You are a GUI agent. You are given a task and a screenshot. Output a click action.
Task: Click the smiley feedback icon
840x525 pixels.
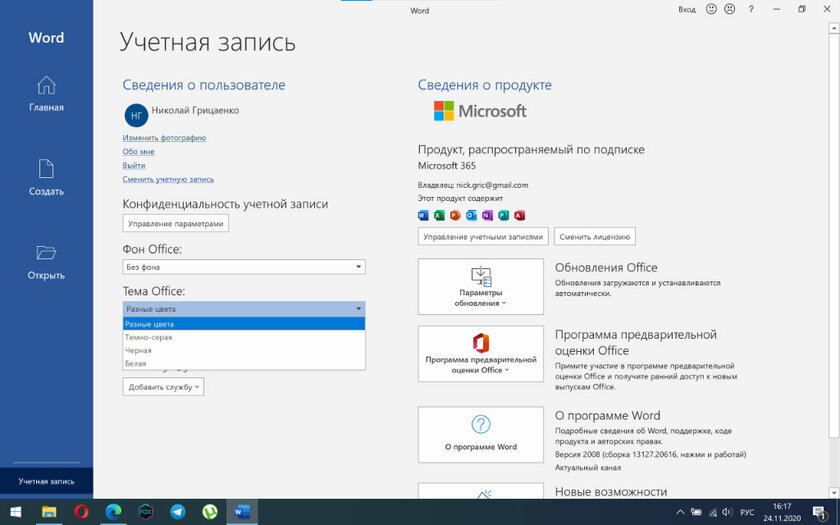click(711, 9)
